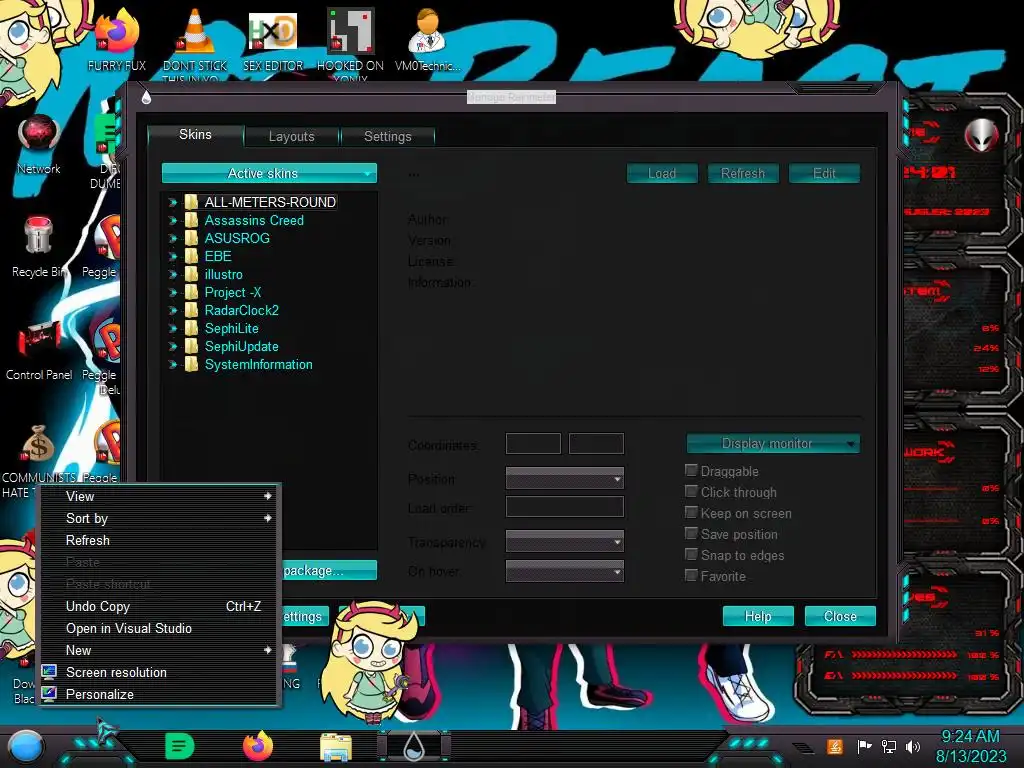Viewport: 1024px width, 768px height.
Task: Toggle the Click through checkbox
Action: point(691,491)
